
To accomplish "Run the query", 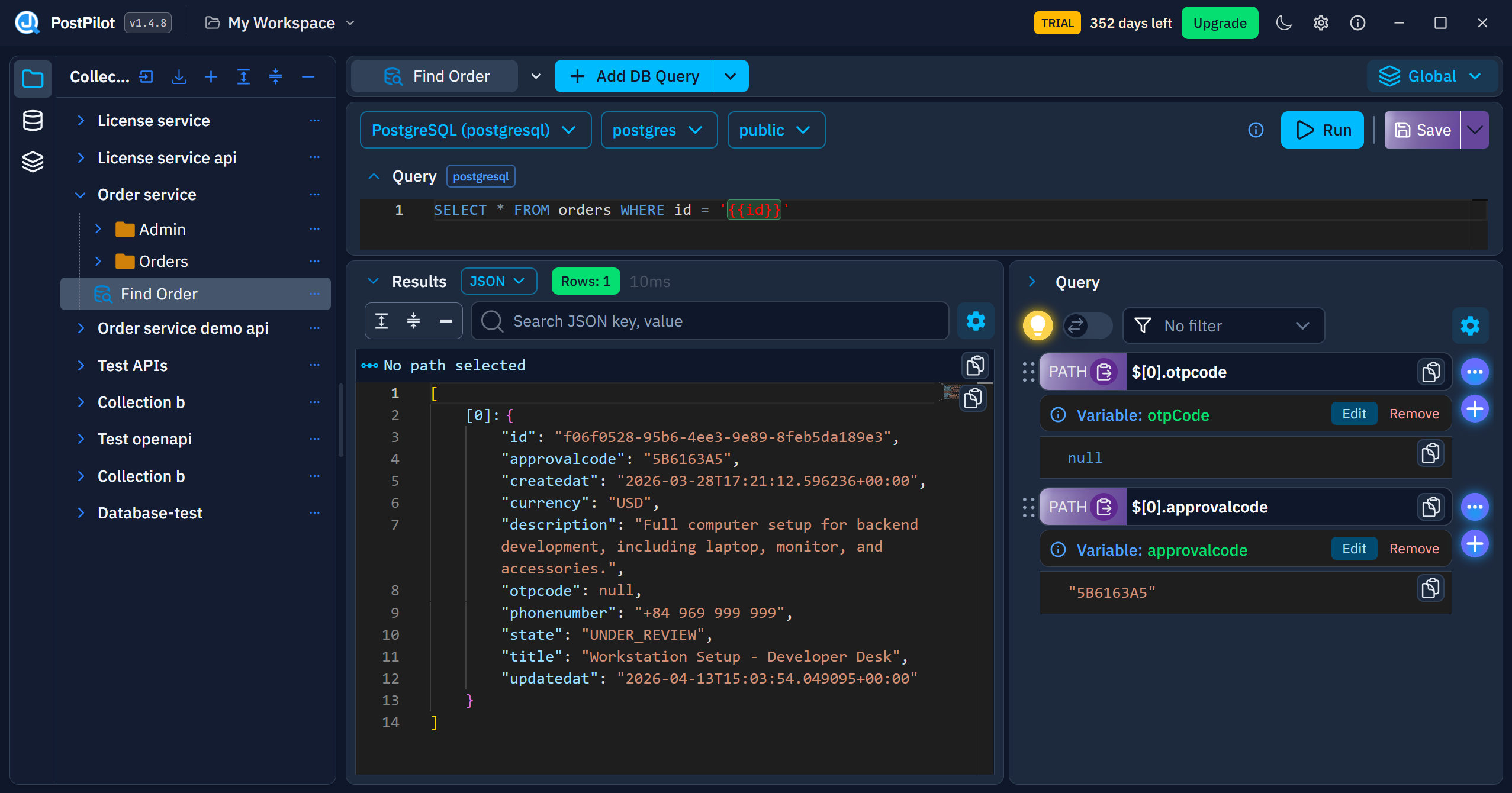I will [x=1323, y=130].
